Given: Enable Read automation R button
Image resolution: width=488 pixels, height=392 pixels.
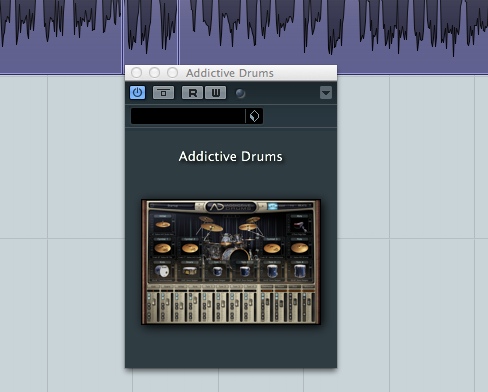Looking at the screenshot, I should pyautogui.click(x=192, y=93).
